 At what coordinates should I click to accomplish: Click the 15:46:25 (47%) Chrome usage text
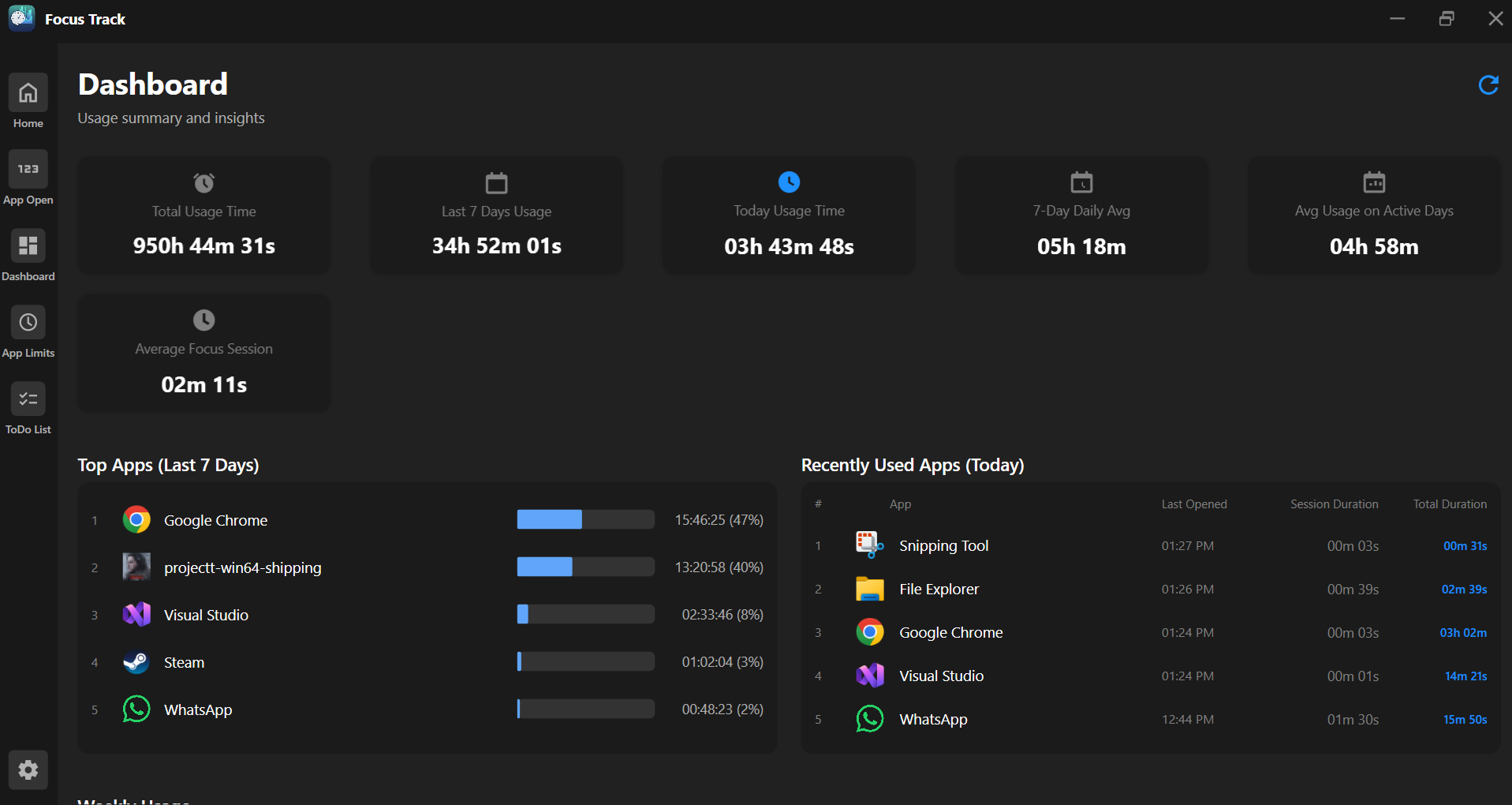[x=719, y=520]
